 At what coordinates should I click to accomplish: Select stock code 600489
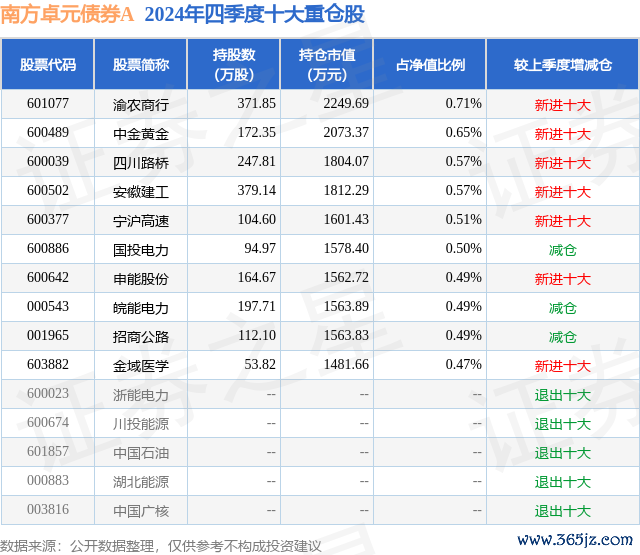[x=48, y=133]
